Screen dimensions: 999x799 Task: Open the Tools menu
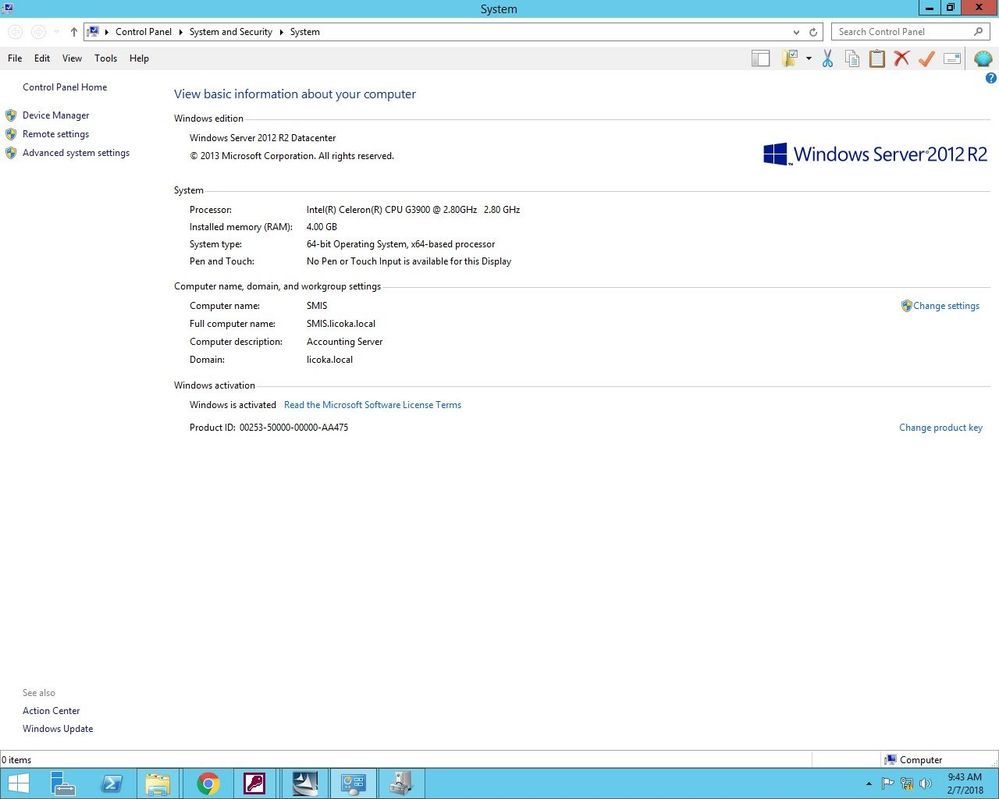pos(106,58)
